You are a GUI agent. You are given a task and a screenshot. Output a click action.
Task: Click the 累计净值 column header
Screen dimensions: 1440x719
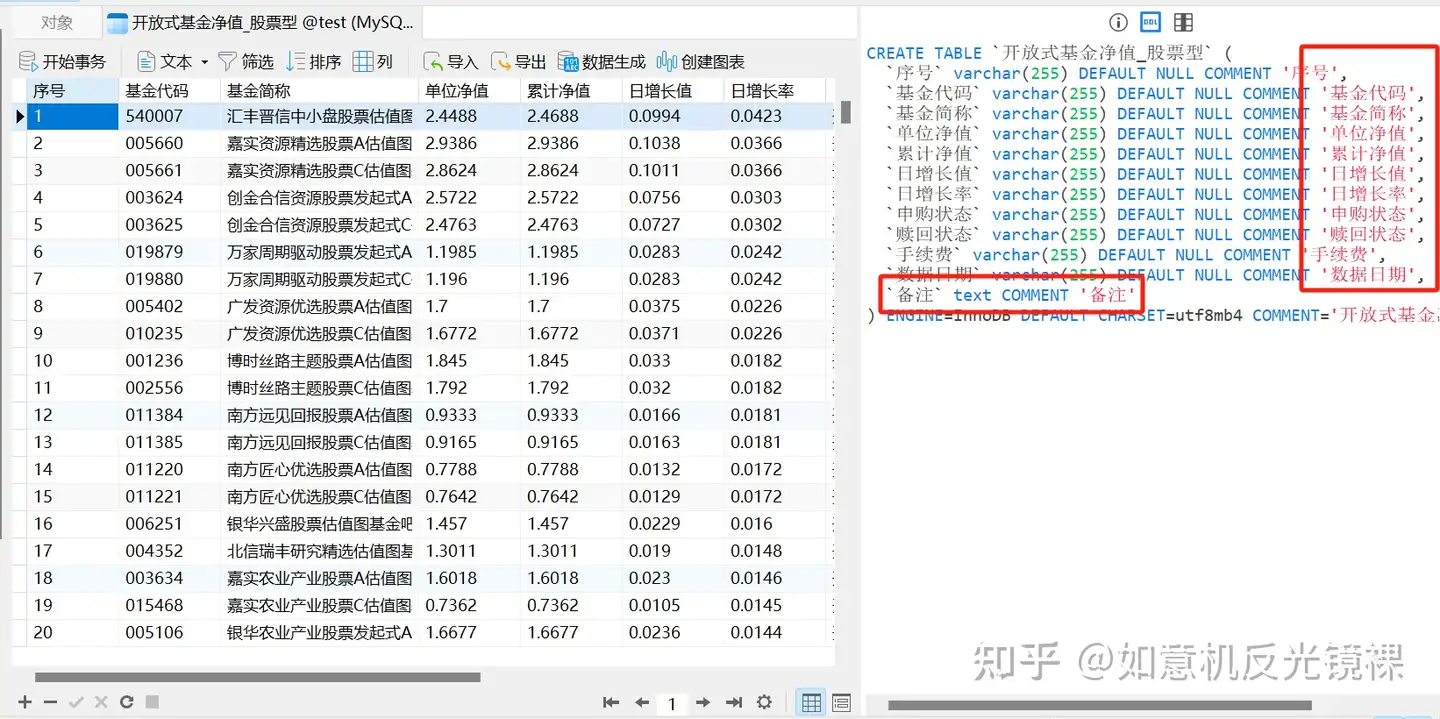pos(571,90)
